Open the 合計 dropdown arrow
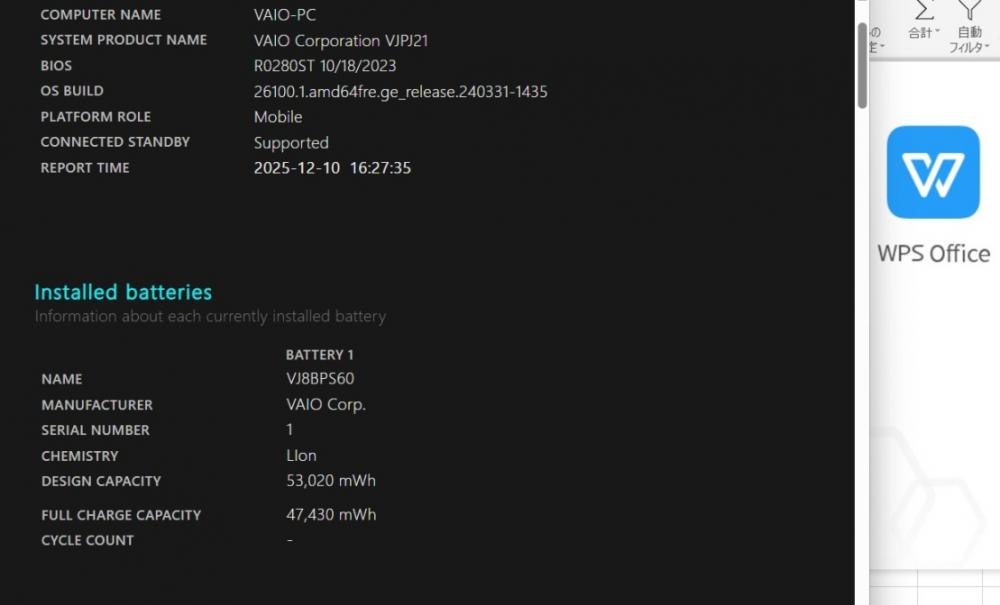Viewport: 1000px width, 605px height. click(937, 32)
